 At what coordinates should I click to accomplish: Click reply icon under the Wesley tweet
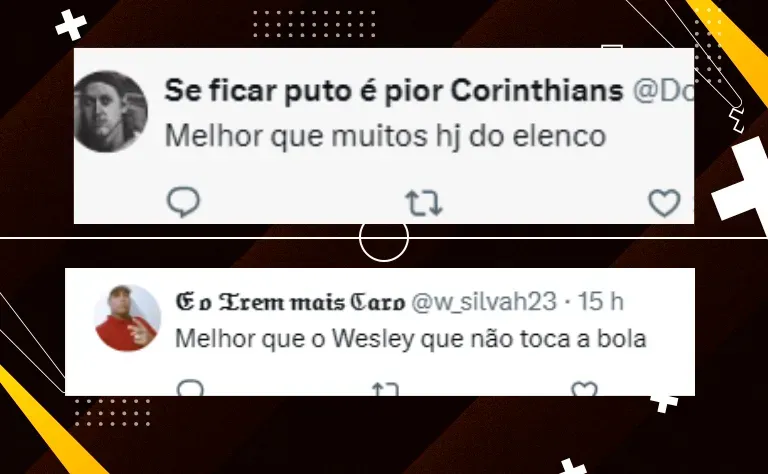(x=190, y=388)
